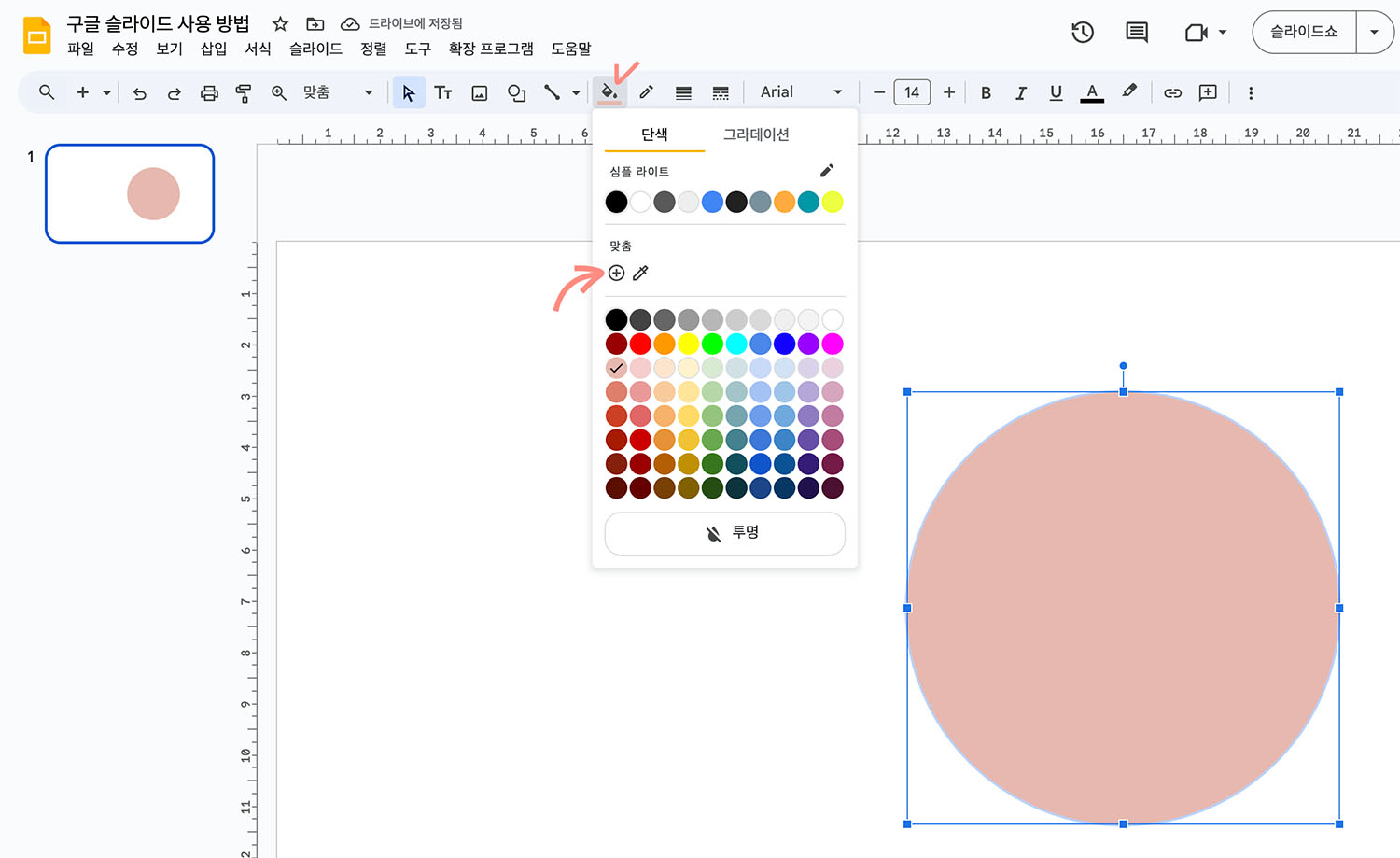Open the Arial font dropdown
1400x858 pixels.
tap(801, 92)
